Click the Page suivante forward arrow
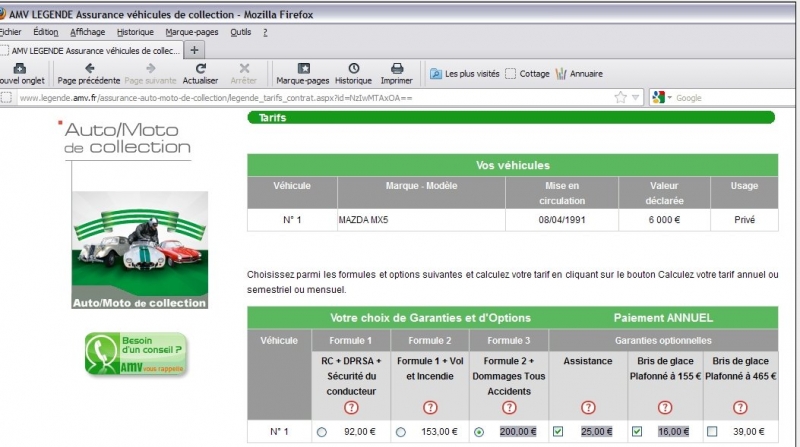800x447 pixels. click(151, 68)
